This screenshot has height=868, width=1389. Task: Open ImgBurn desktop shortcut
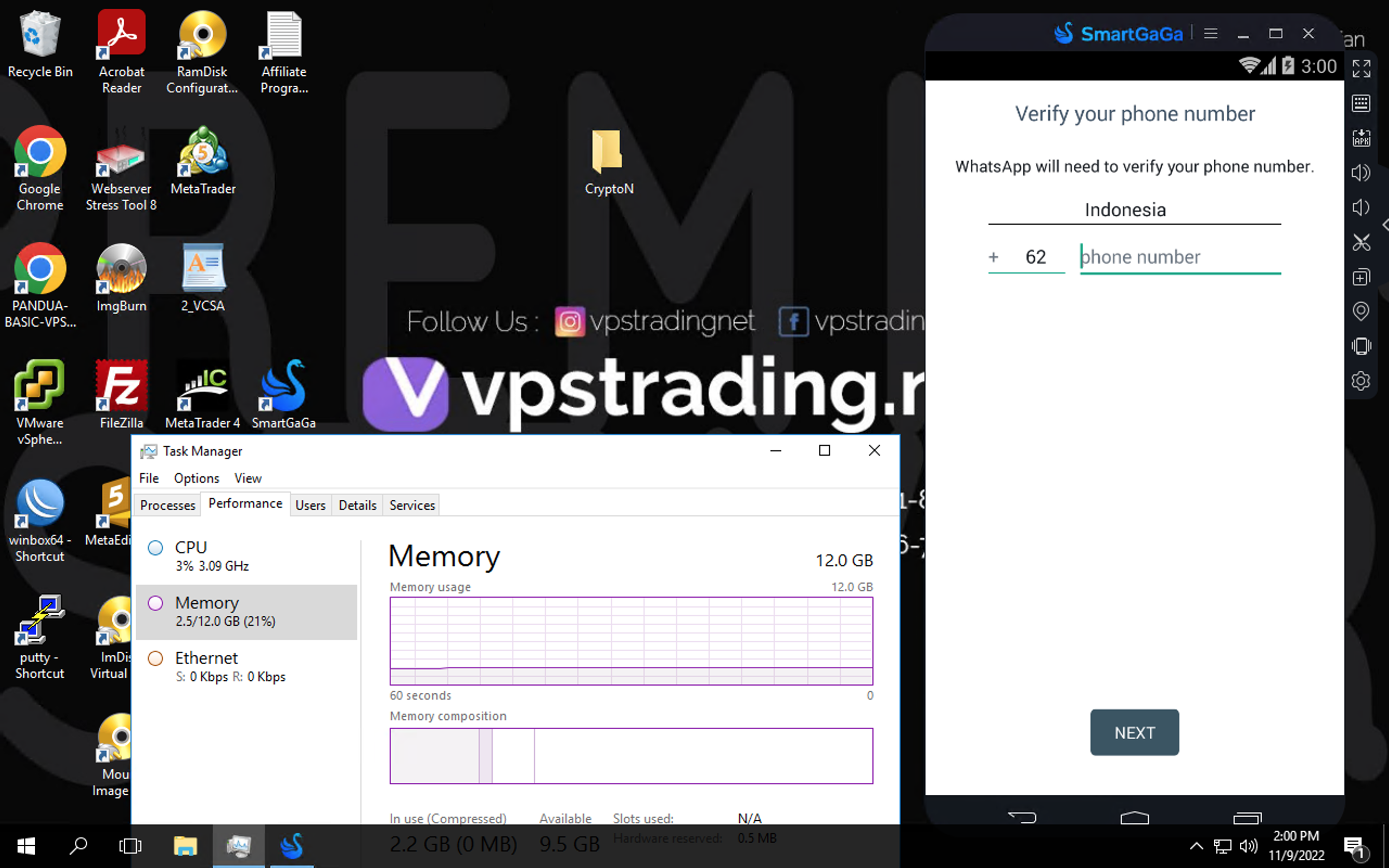[x=121, y=278]
